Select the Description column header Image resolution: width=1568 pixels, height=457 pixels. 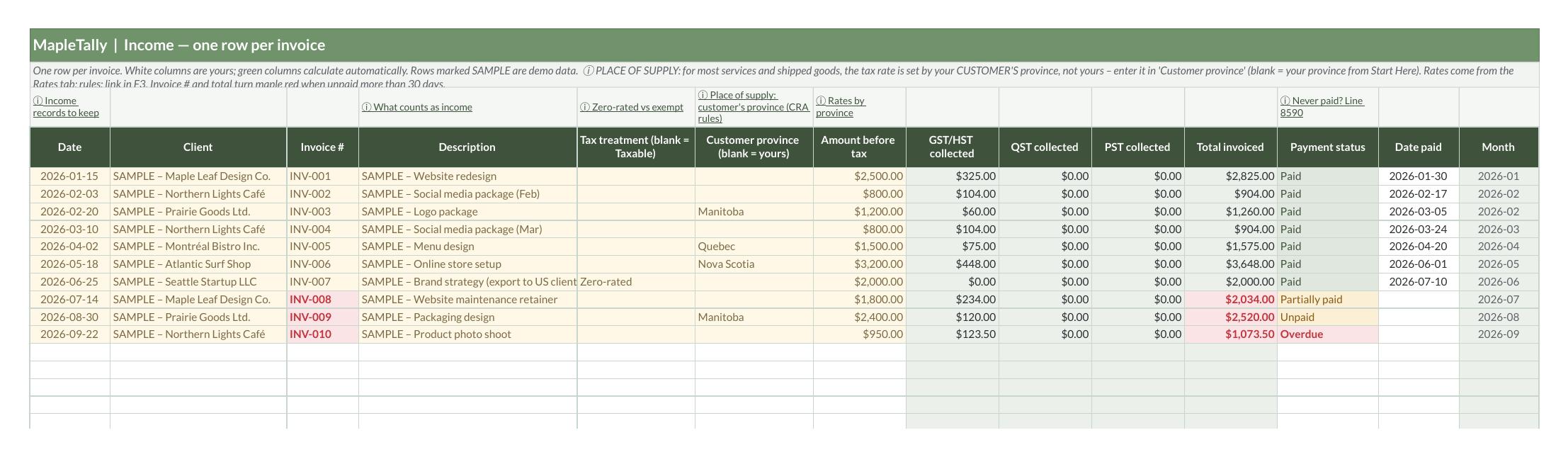point(467,147)
